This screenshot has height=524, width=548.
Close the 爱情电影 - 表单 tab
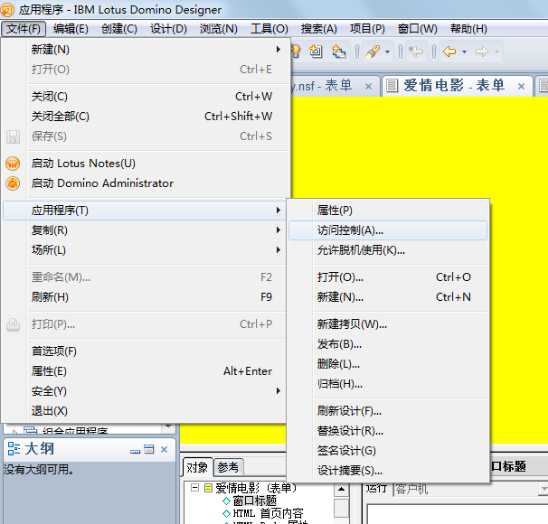[x=521, y=86]
